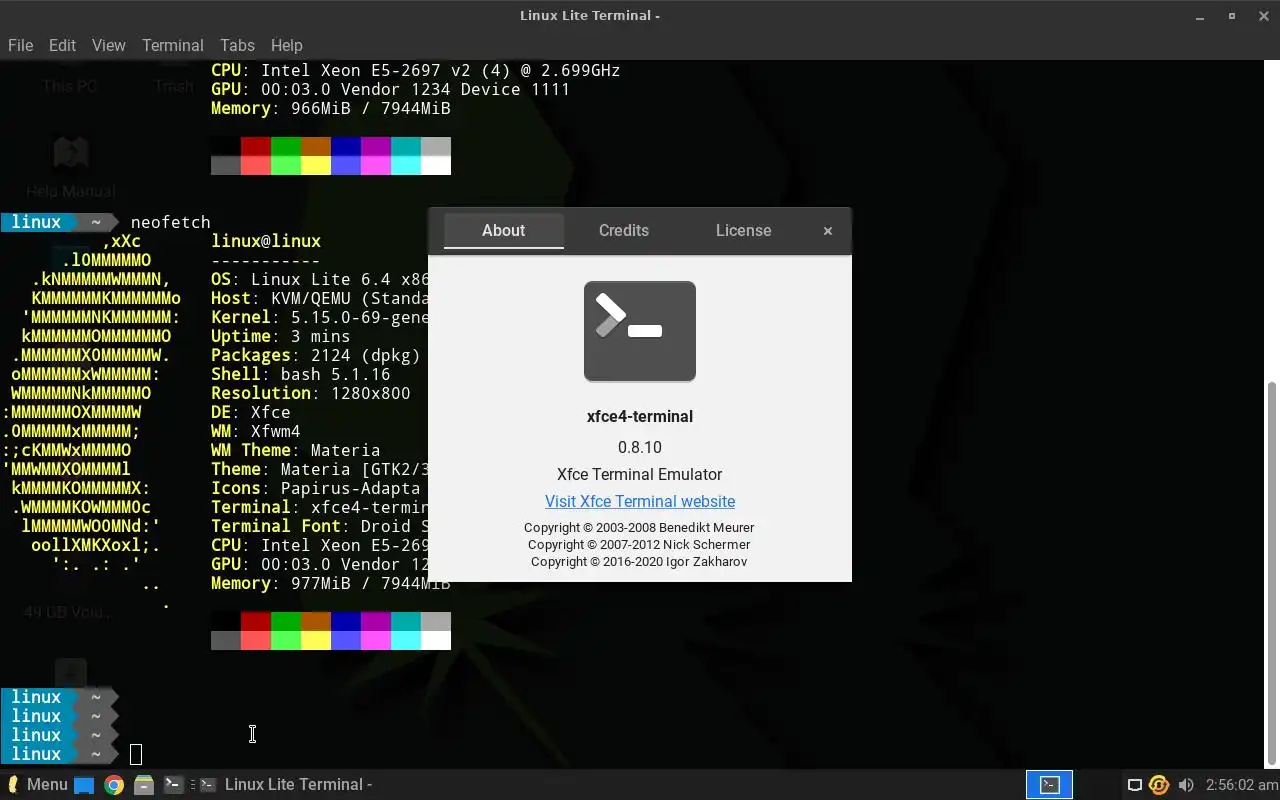Click the xfce4-terminal logo in About dialog
The image size is (1280, 800).
(x=640, y=331)
